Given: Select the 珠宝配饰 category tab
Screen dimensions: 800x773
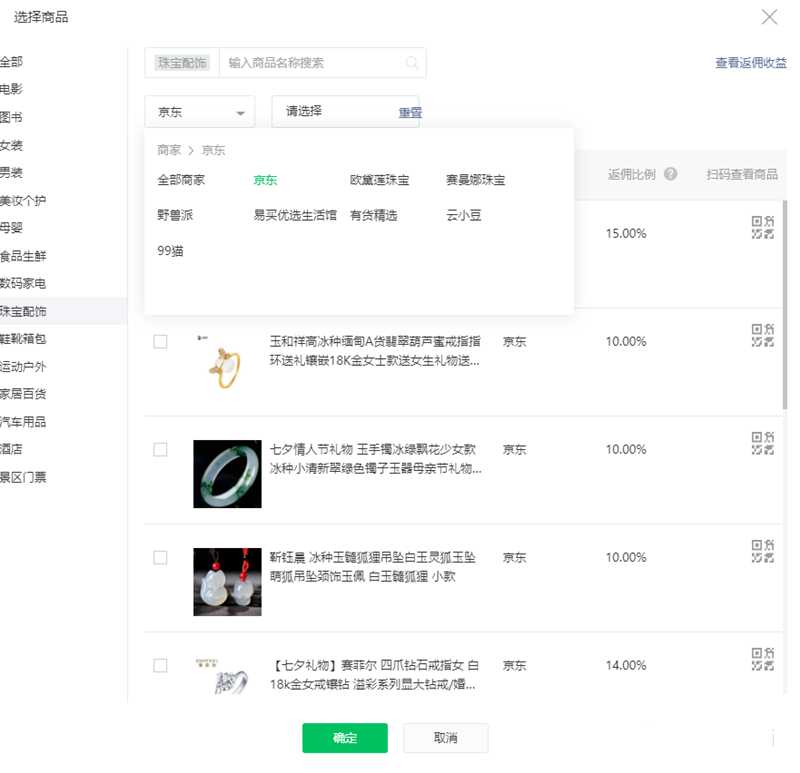Looking at the screenshot, I should coord(28,311).
